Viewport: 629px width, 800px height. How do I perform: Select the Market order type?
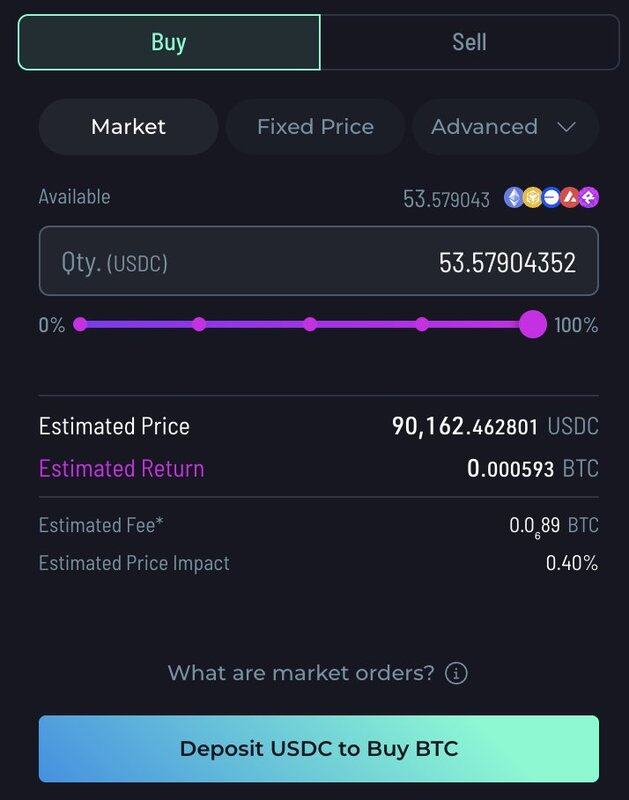[x=128, y=127]
